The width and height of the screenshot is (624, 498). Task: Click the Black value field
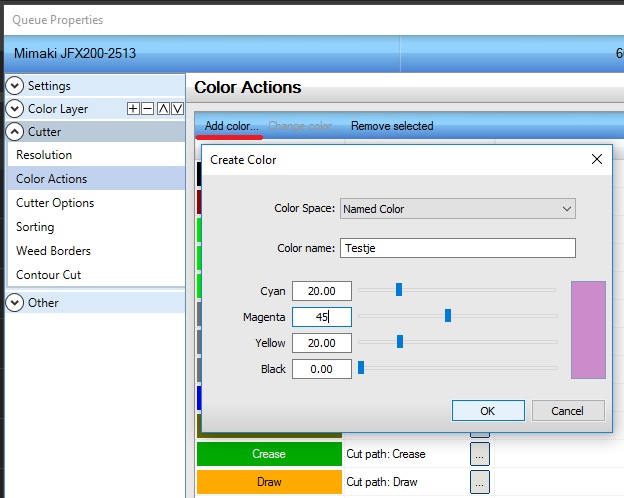(322, 369)
